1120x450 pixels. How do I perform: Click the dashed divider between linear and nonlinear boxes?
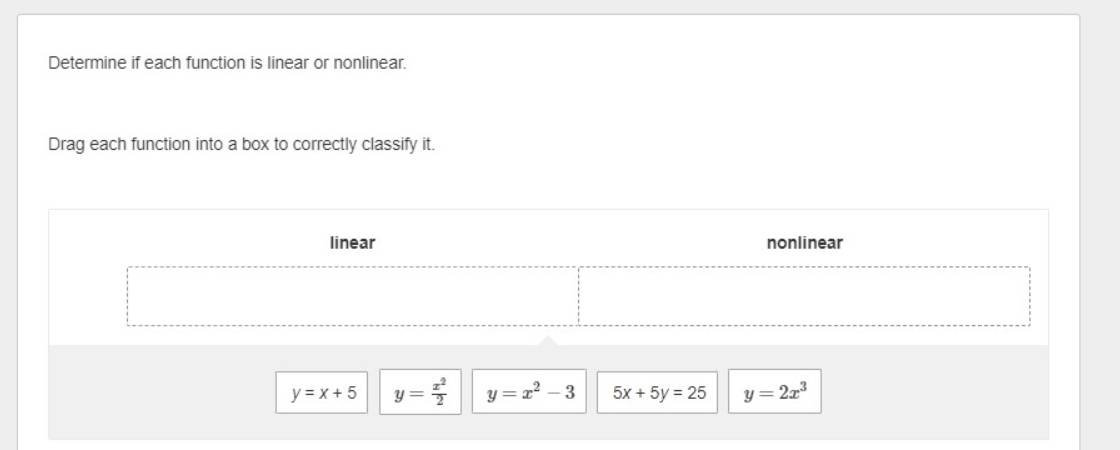(579, 296)
